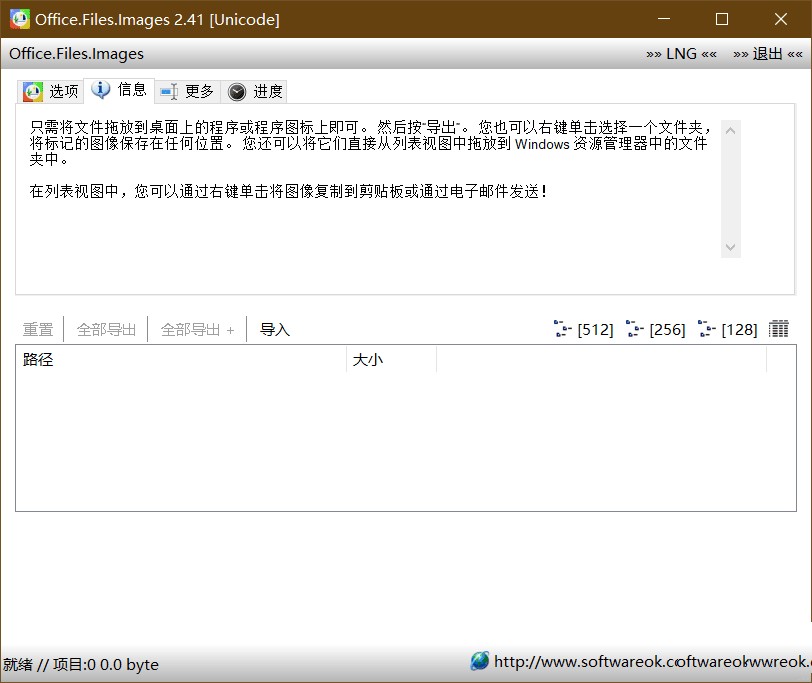Click the app icon in title bar

point(20,19)
